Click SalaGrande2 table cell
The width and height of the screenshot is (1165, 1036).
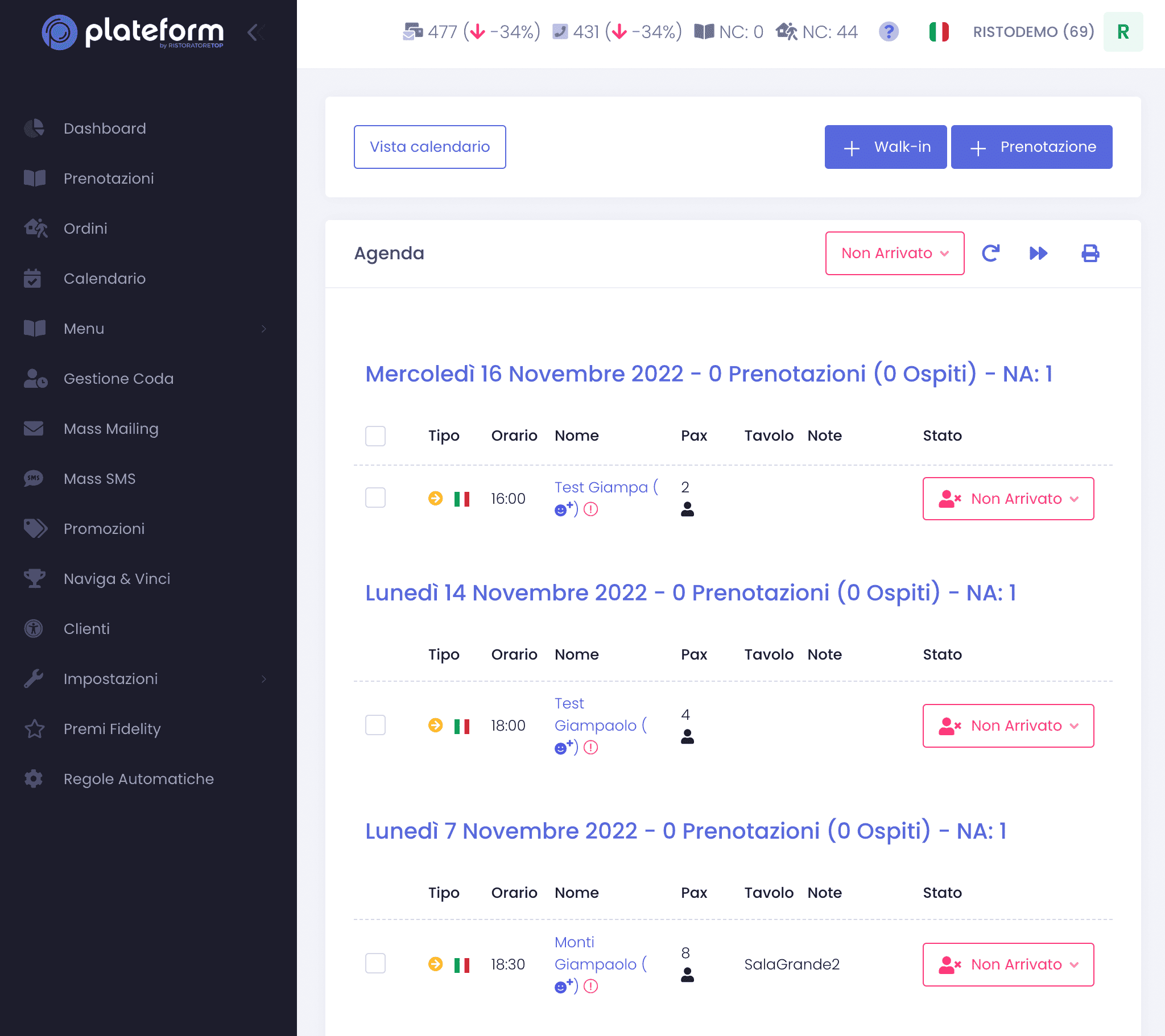pos(792,964)
